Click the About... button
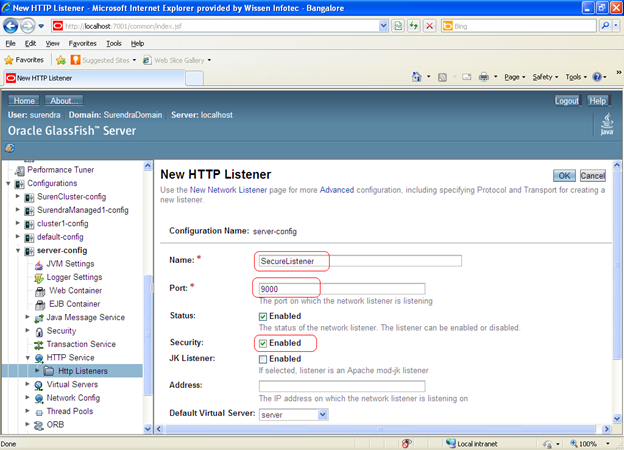This screenshot has width=624, height=450. coord(64,101)
